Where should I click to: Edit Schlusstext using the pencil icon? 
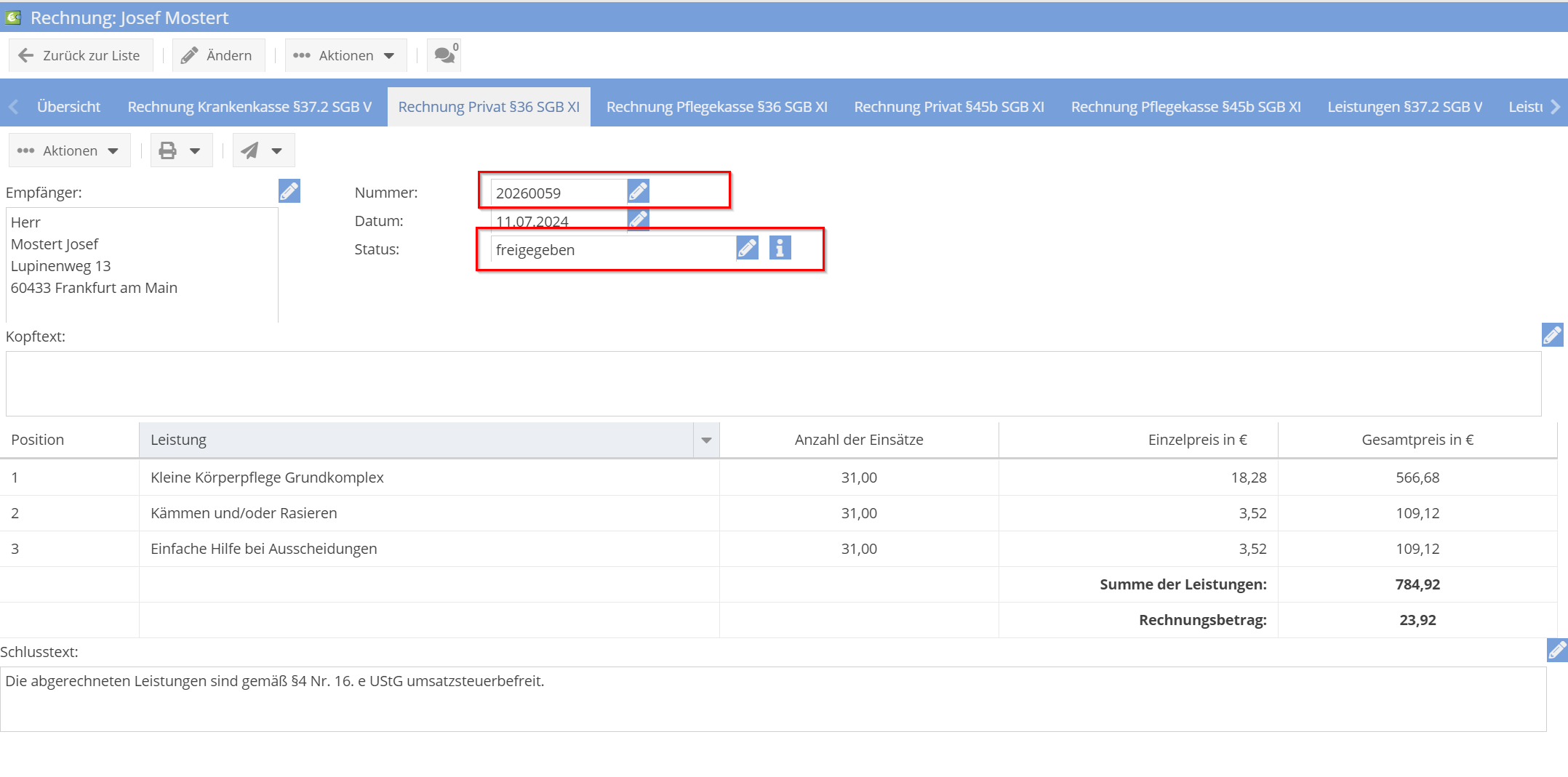point(1556,650)
